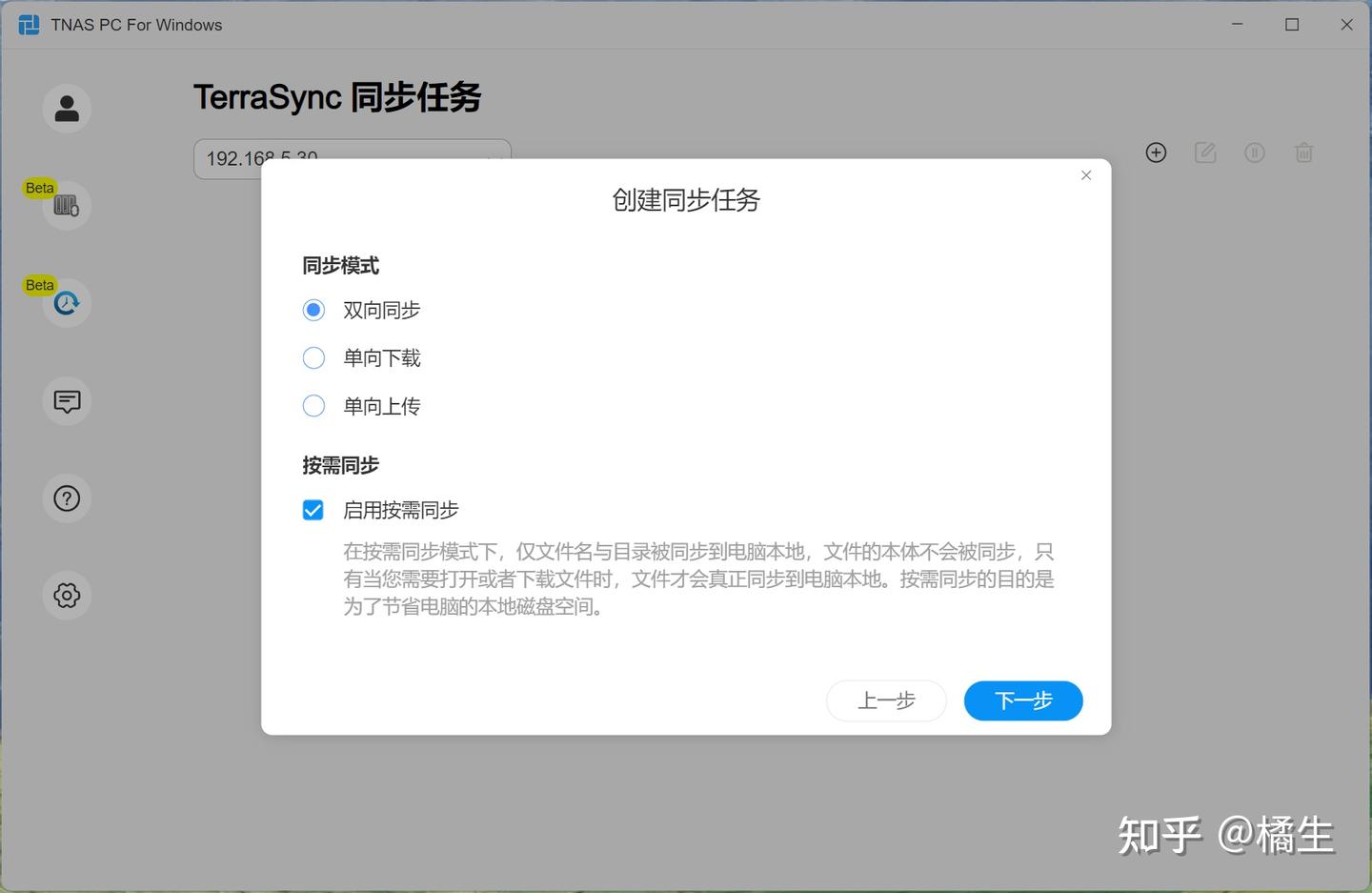Select 单向下载 sync mode

click(x=313, y=357)
